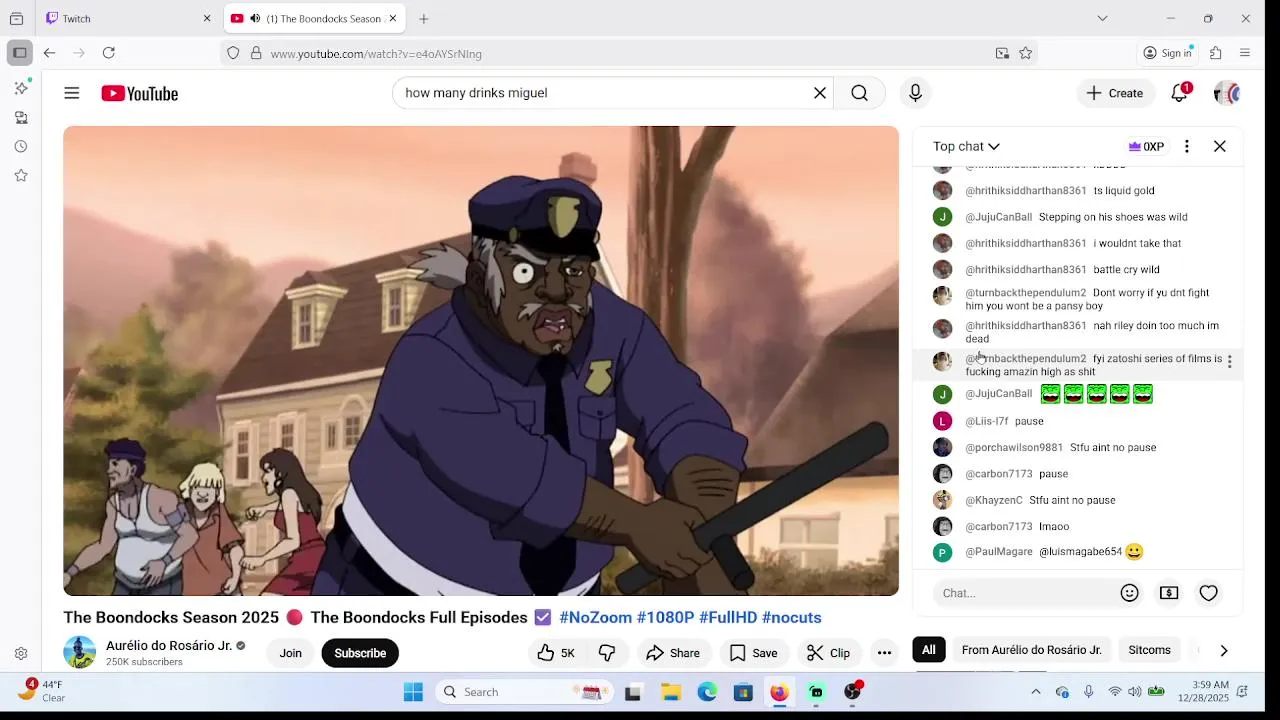Screen dimensions: 1280x720
Task: Open the 0XP channel points badge
Action: pyautogui.click(x=1146, y=147)
